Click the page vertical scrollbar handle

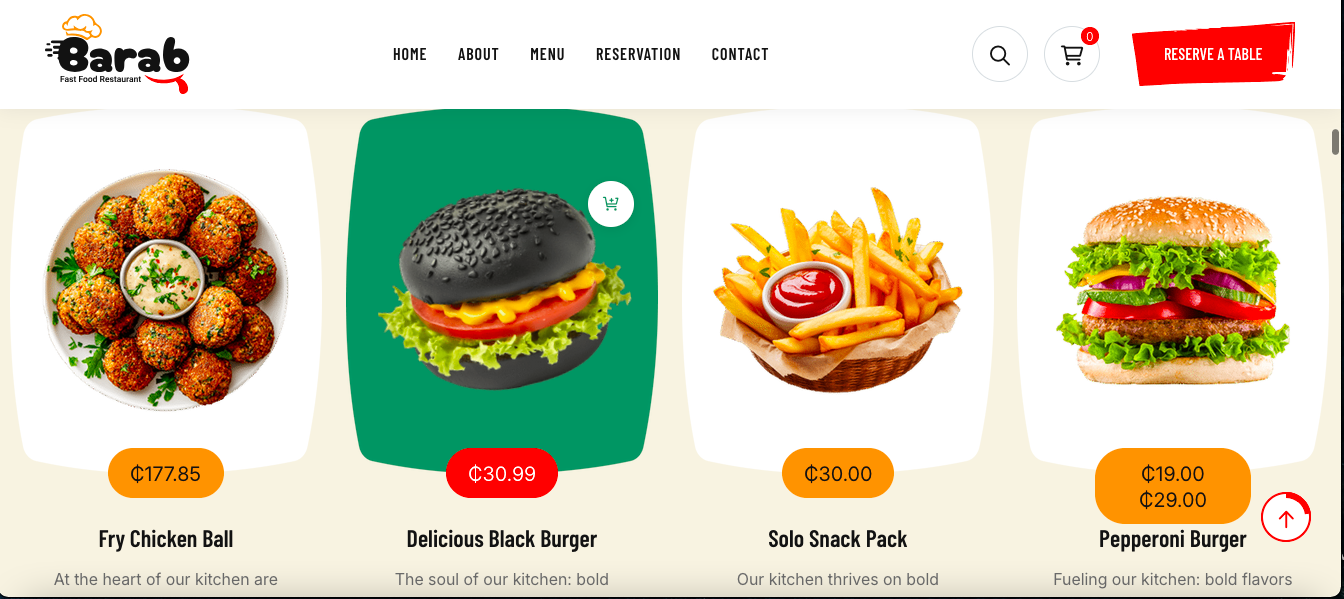coord(1336,142)
